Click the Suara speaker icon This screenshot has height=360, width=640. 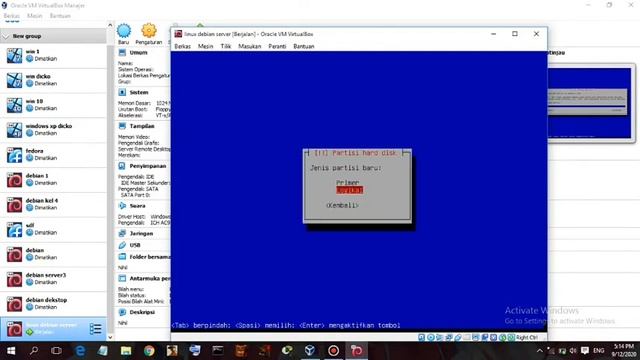(122, 206)
